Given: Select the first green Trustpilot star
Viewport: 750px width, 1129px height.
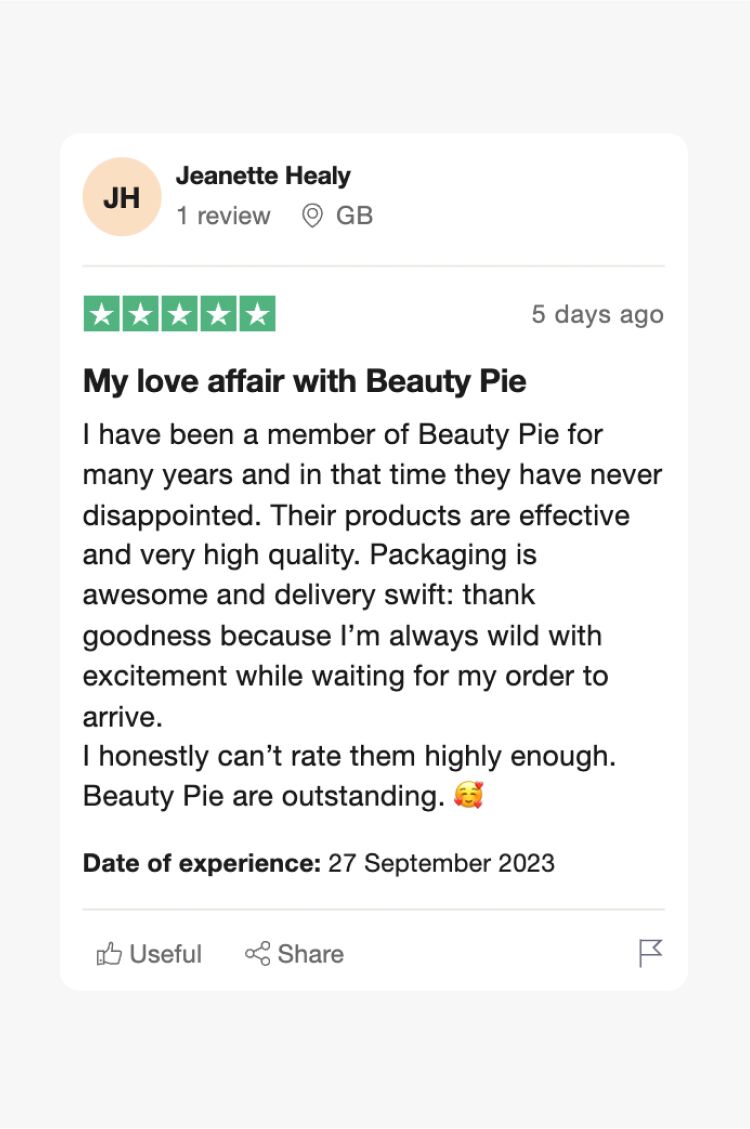Looking at the screenshot, I should (100, 314).
